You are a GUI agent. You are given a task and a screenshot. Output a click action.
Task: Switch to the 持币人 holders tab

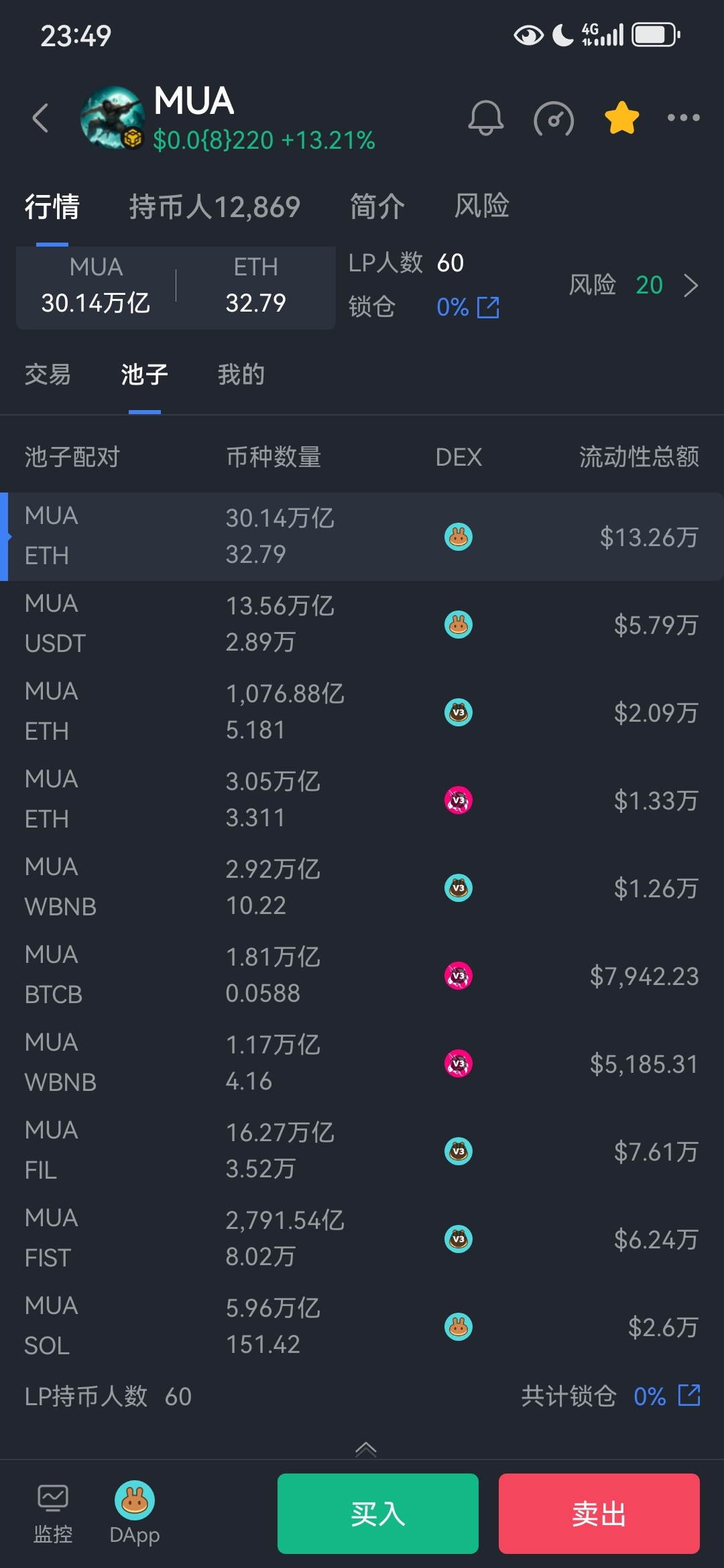215,206
